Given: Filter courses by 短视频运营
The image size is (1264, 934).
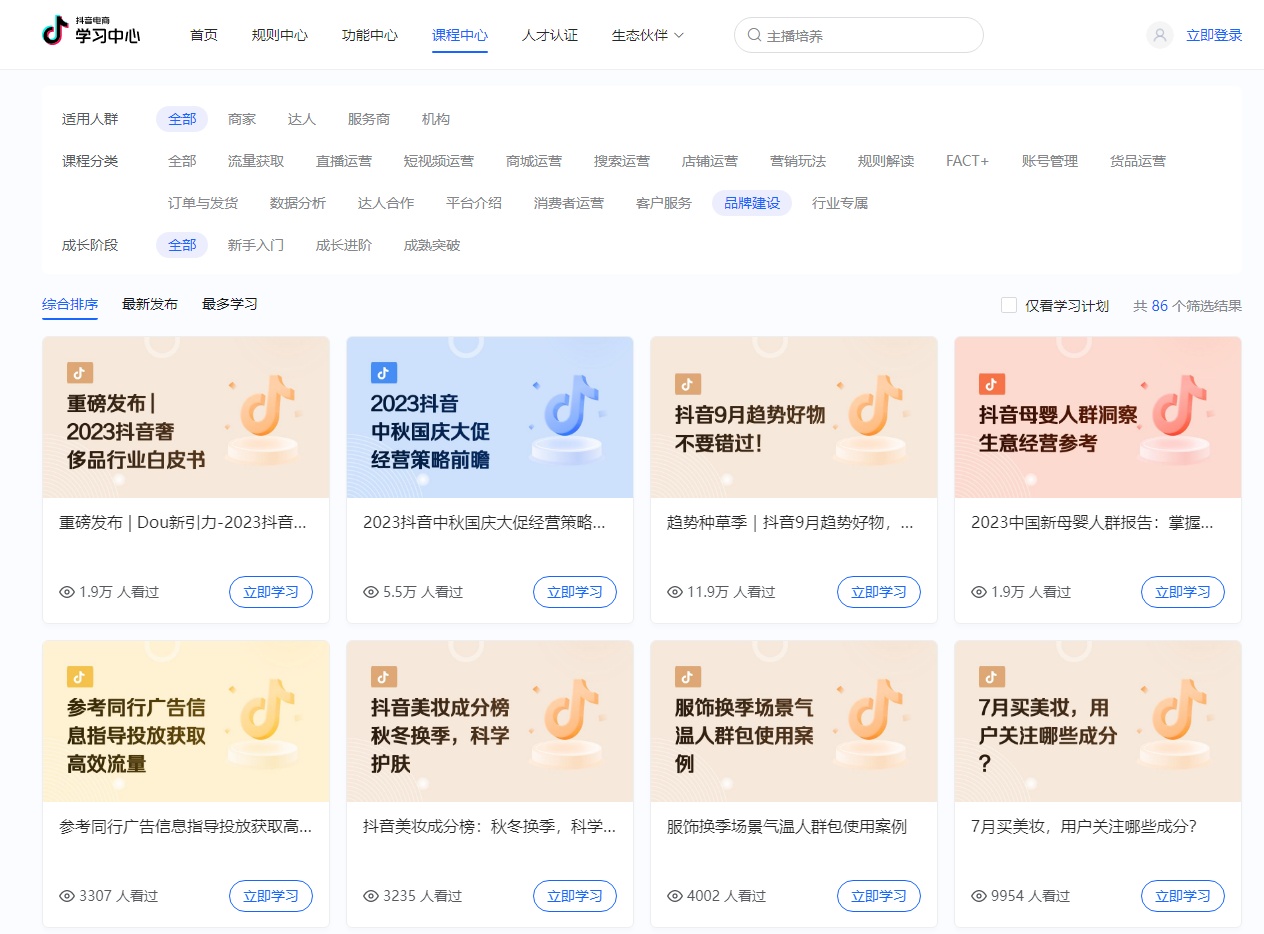Looking at the screenshot, I should 439,161.
